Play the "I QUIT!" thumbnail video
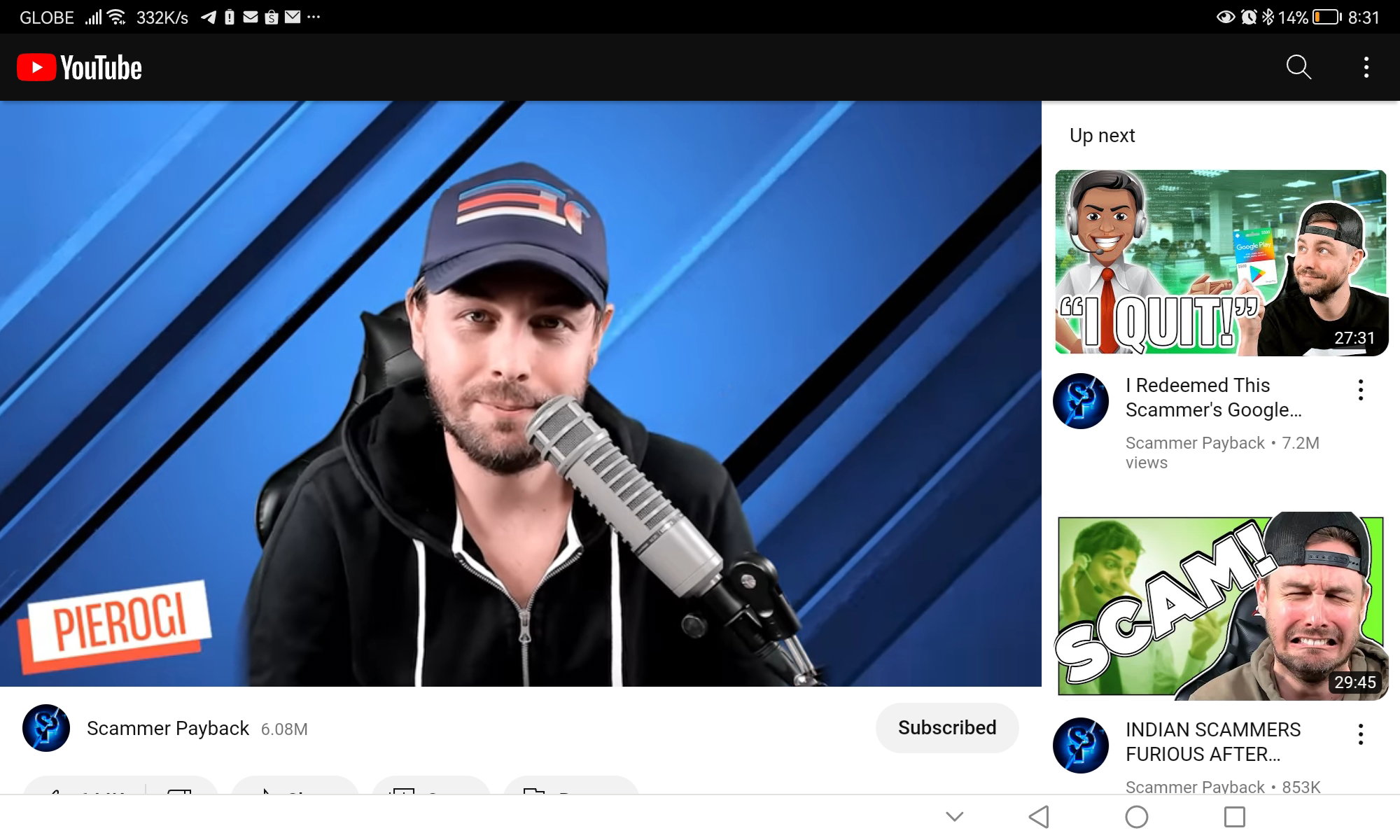 click(1221, 262)
